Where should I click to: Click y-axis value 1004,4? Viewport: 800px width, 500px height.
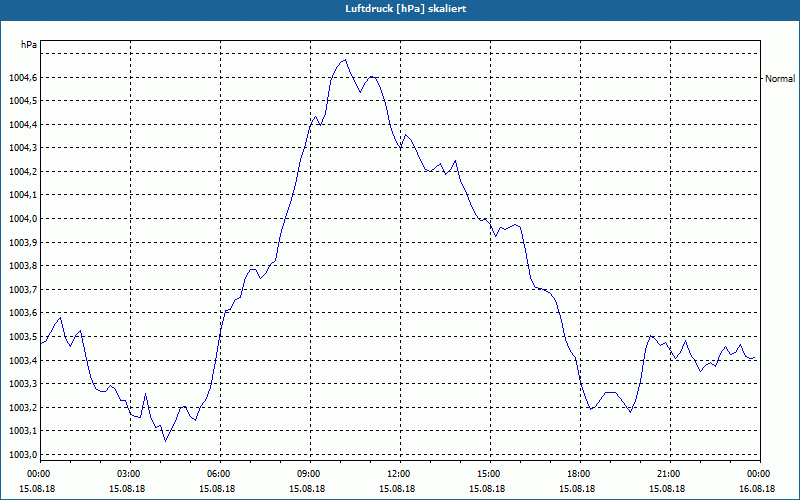[23, 124]
